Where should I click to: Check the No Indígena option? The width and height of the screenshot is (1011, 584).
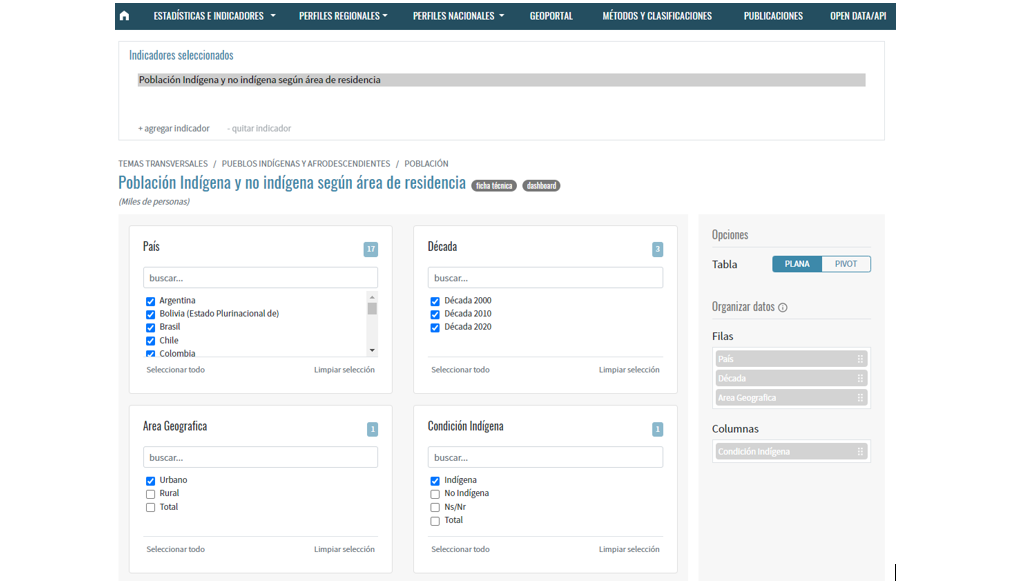(x=435, y=494)
